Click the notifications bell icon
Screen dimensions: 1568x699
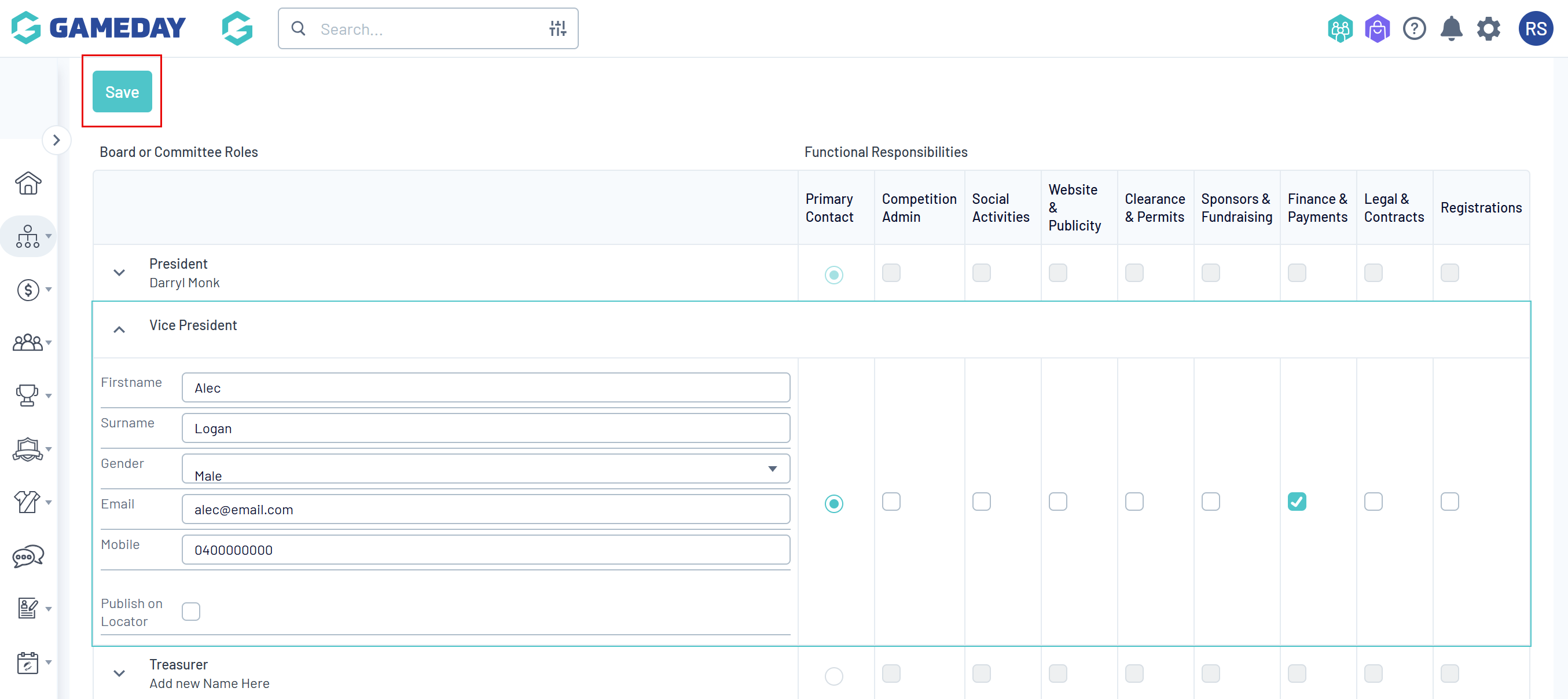click(1451, 28)
